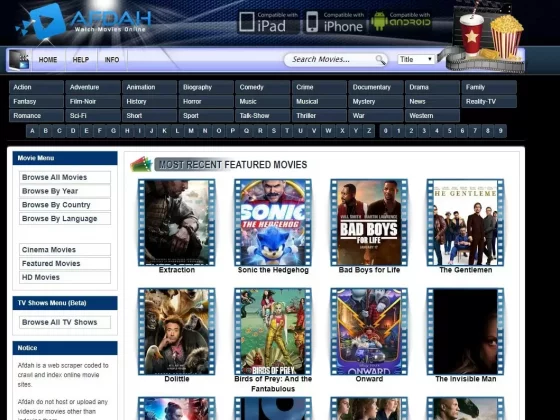Open the Bad Boys for Life poster
The width and height of the screenshot is (560, 420).
tap(369, 222)
